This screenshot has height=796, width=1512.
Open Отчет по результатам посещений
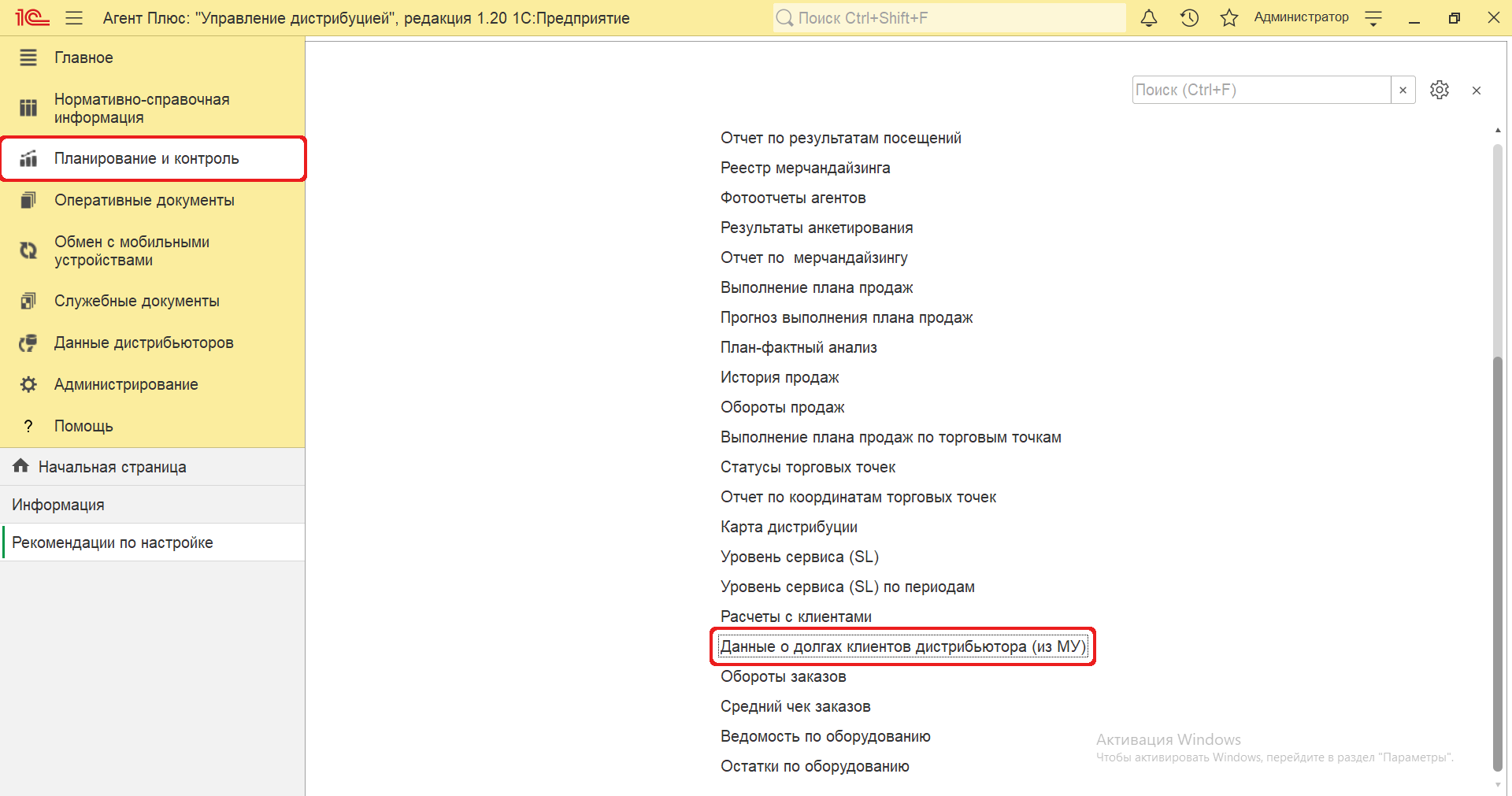click(x=840, y=138)
